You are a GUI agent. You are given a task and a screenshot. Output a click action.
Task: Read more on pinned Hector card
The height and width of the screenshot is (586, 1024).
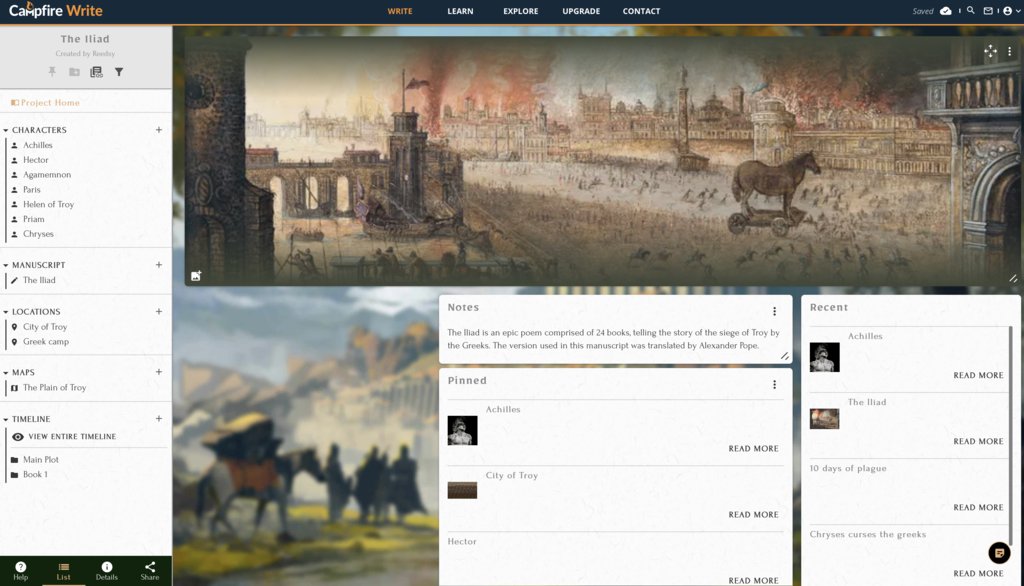[x=754, y=580]
